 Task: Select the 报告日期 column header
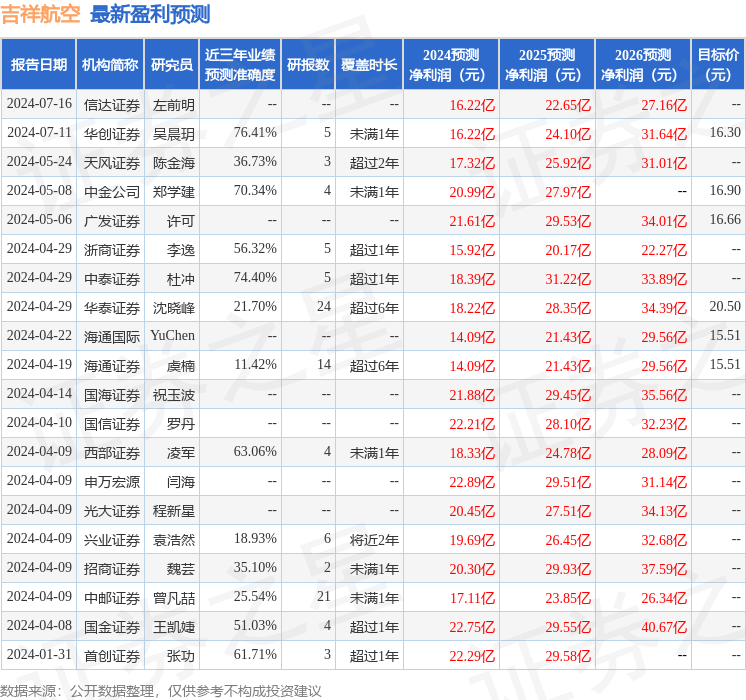tap(39, 64)
